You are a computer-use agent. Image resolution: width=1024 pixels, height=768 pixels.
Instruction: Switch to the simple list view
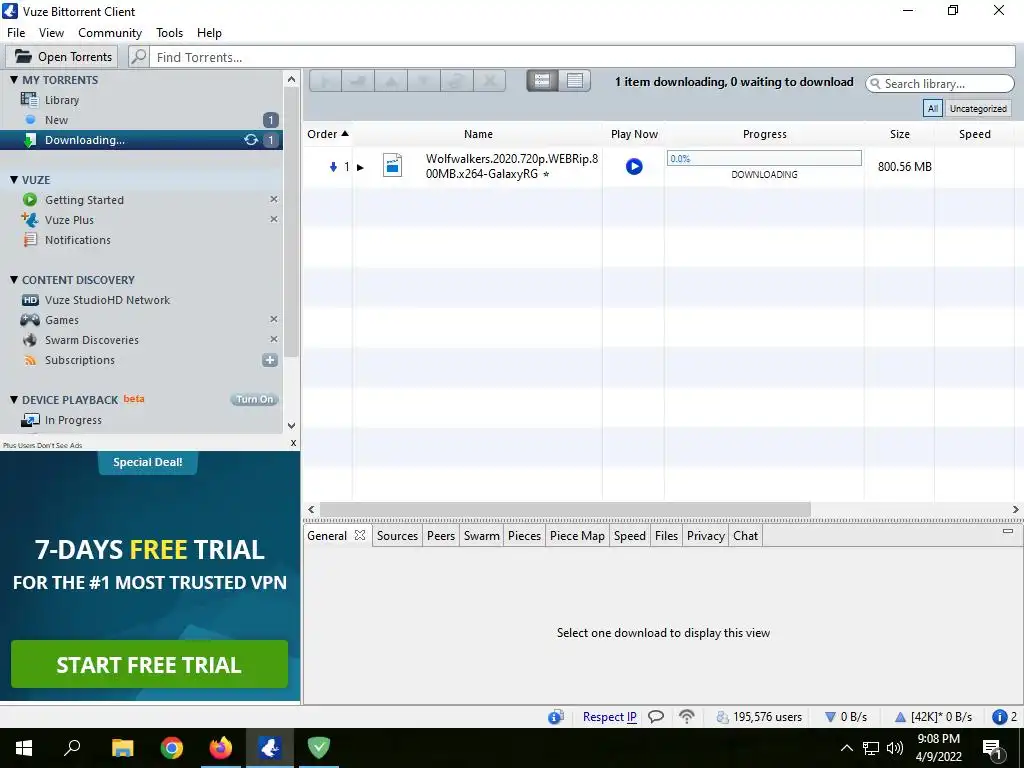575,81
